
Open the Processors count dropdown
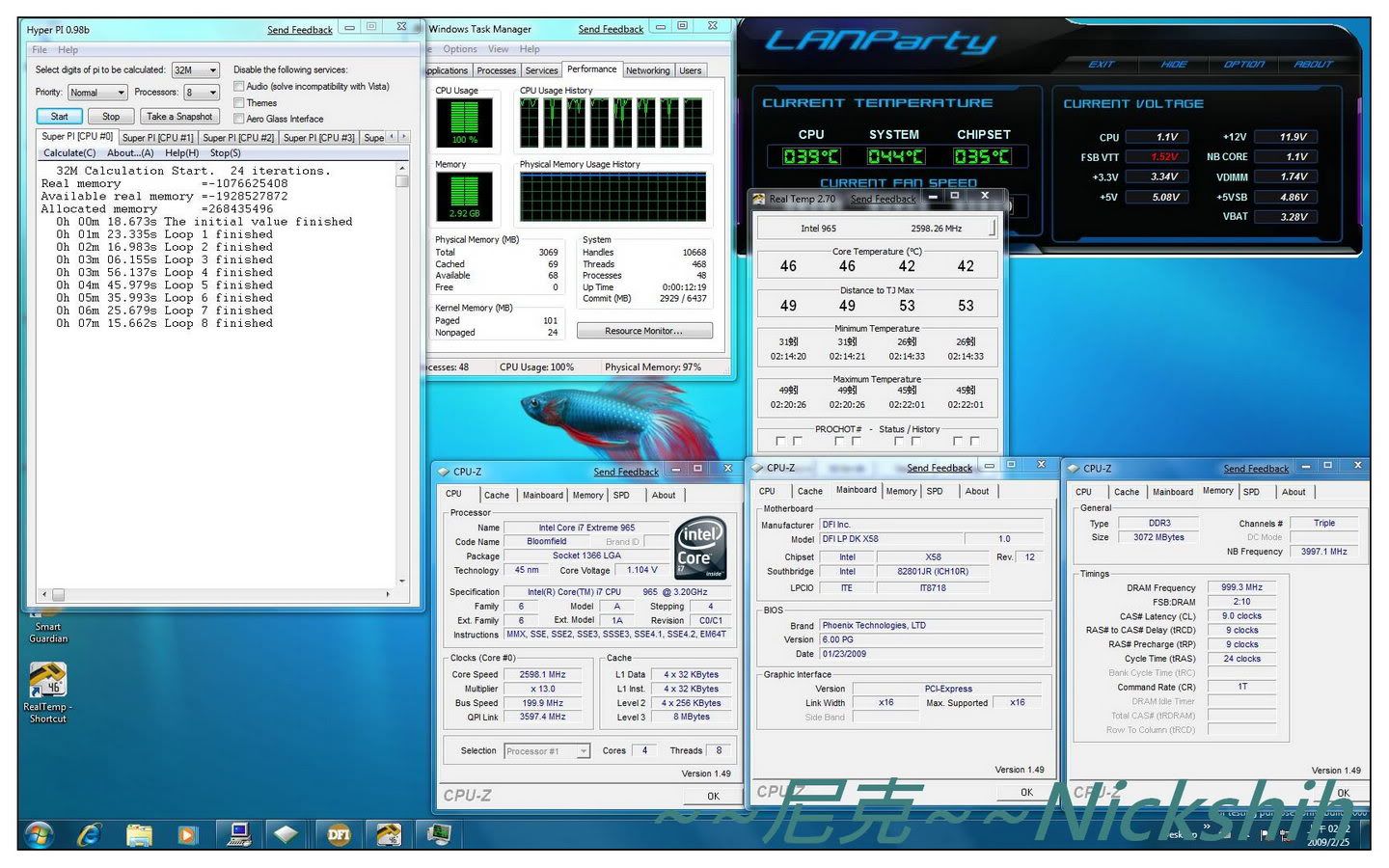pos(202,93)
